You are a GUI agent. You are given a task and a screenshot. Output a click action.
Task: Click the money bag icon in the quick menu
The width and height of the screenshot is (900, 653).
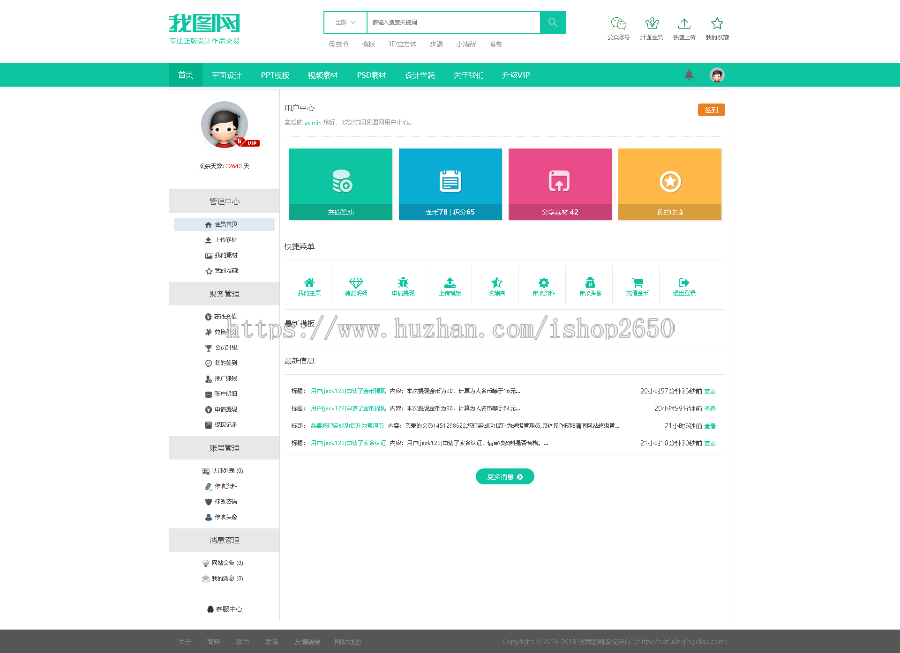[590, 285]
